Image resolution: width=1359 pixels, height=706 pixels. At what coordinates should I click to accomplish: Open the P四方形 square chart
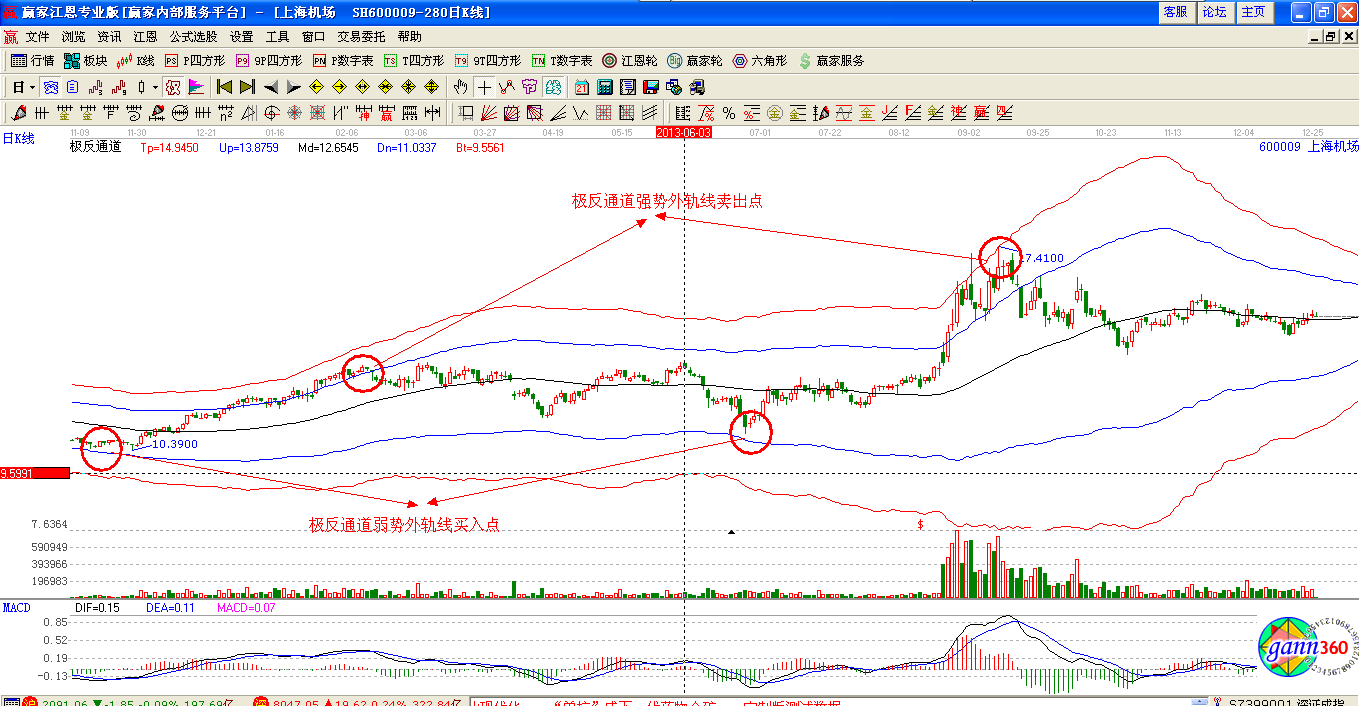195,61
